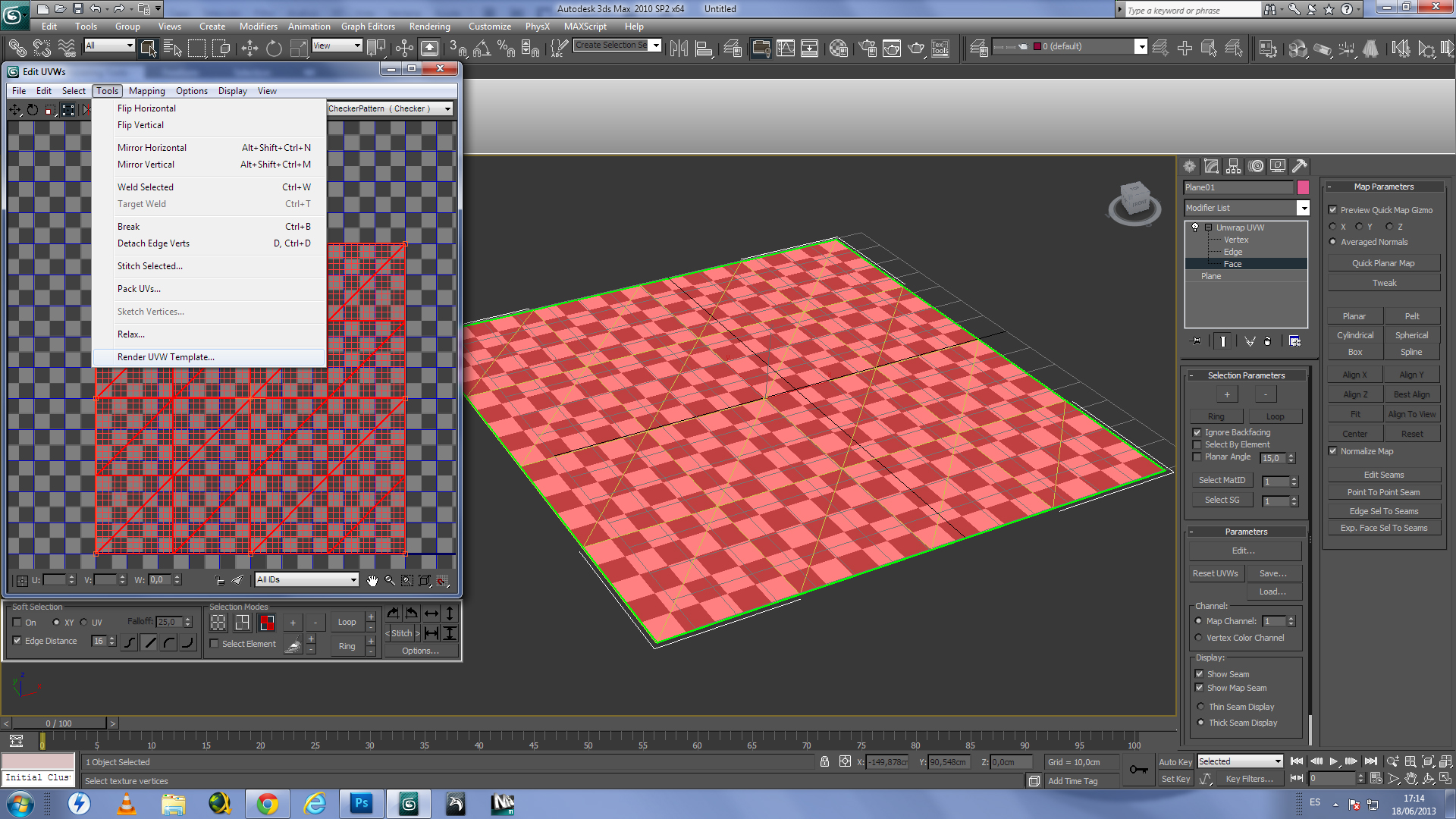Click the Render teapot icon in main toolbar
Image resolution: width=1456 pixels, height=819 pixels.
[916, 49]
